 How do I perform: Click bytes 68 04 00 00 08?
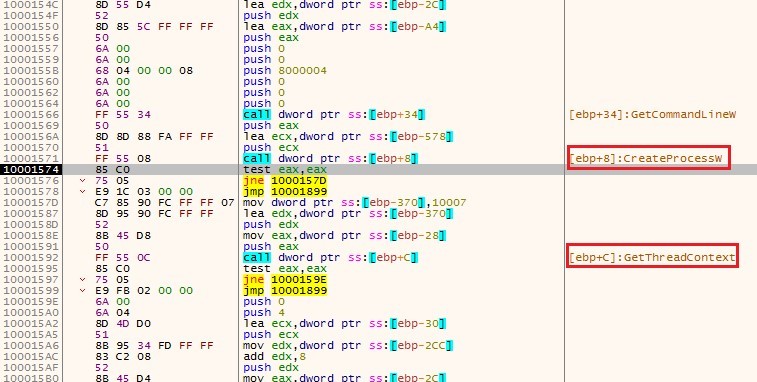coord(144,71)
